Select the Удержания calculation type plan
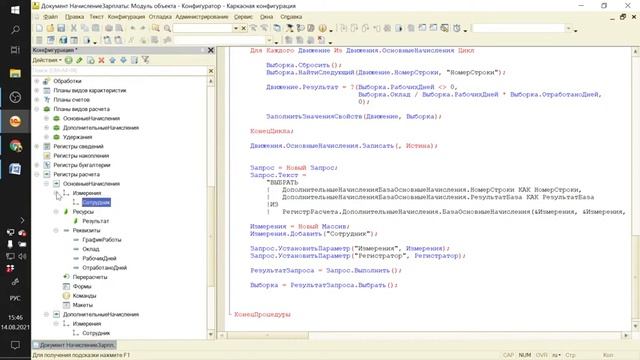 click(x=77, y=137)
